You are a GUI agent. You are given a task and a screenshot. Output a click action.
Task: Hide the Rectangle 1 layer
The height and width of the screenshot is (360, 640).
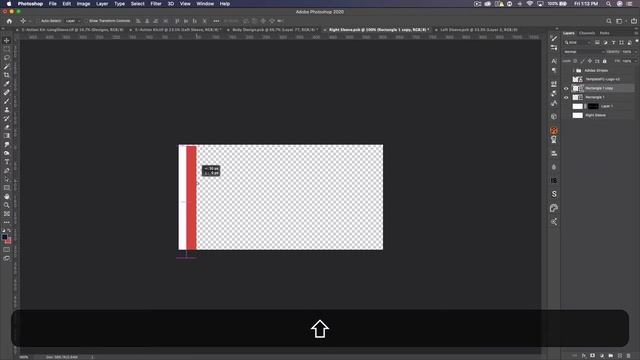click(x=566, y=97)
